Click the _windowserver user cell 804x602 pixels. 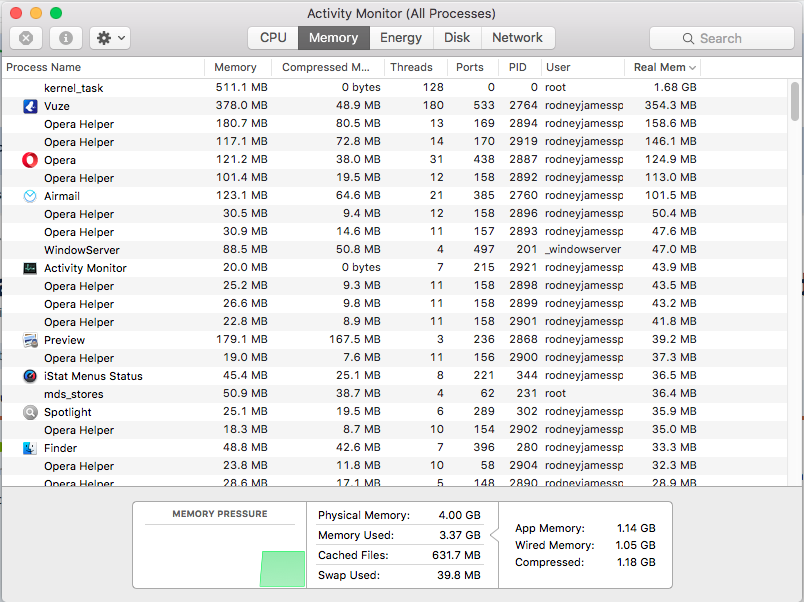(583, 250)
